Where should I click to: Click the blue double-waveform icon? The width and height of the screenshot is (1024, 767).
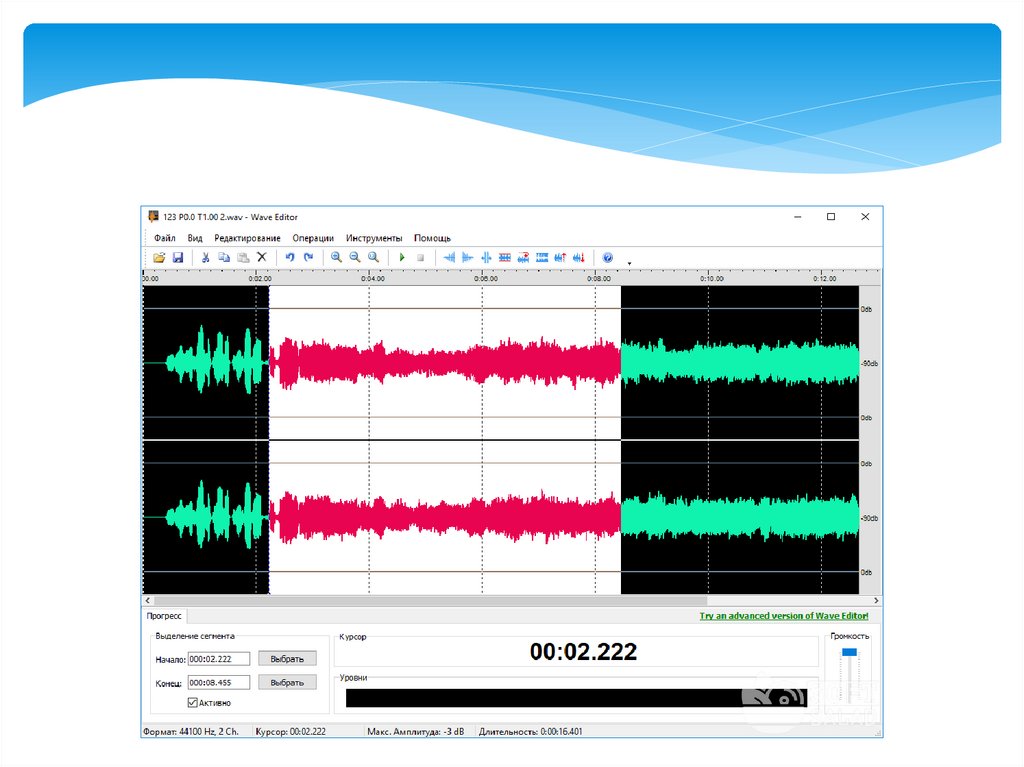pyautogui.click(x=542, y=257)
